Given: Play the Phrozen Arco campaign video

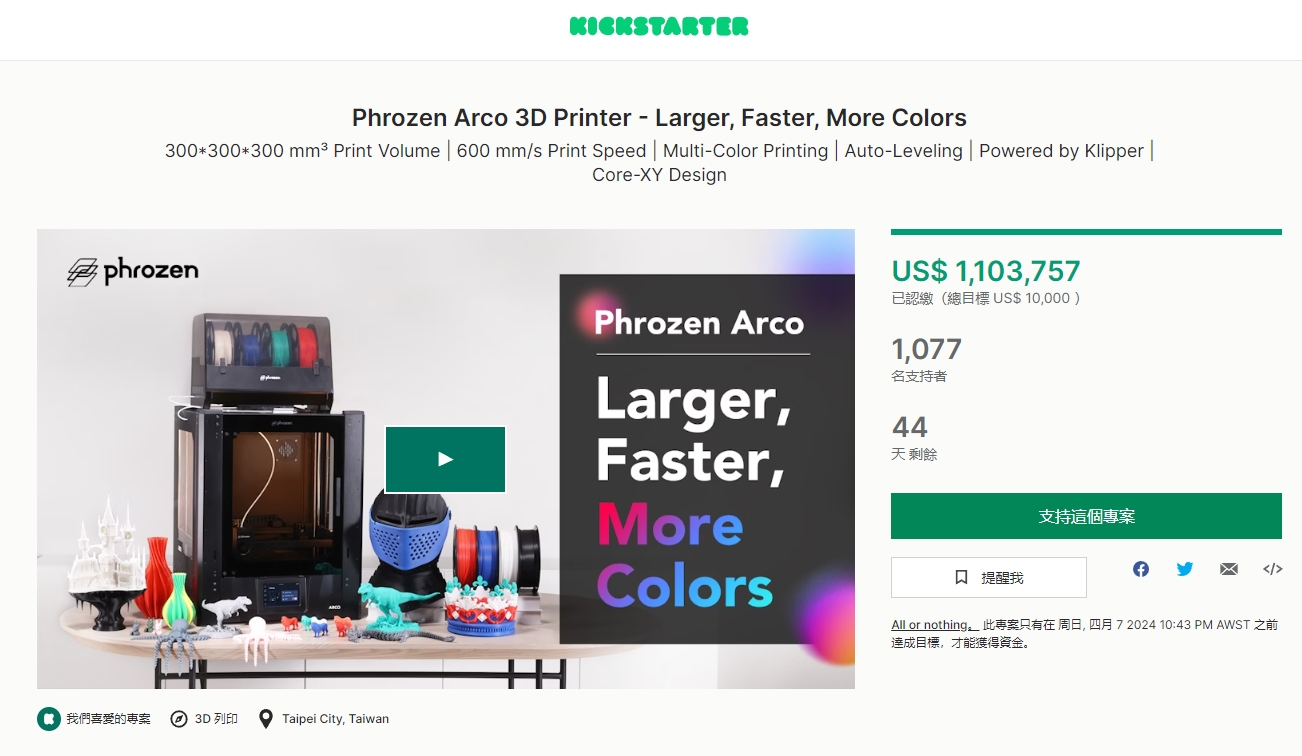Looking at the screenshot, I should click(445, 459).
